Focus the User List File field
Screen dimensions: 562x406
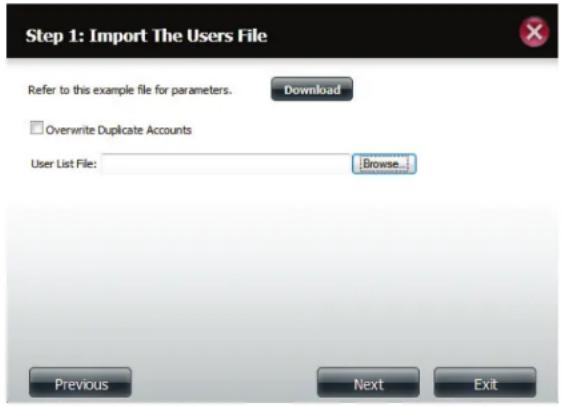click(x=225, y=164)
